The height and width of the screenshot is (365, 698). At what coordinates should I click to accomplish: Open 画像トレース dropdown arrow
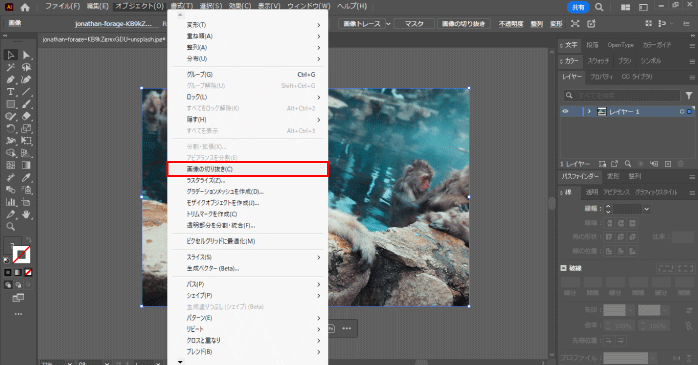tap(388, 24)
